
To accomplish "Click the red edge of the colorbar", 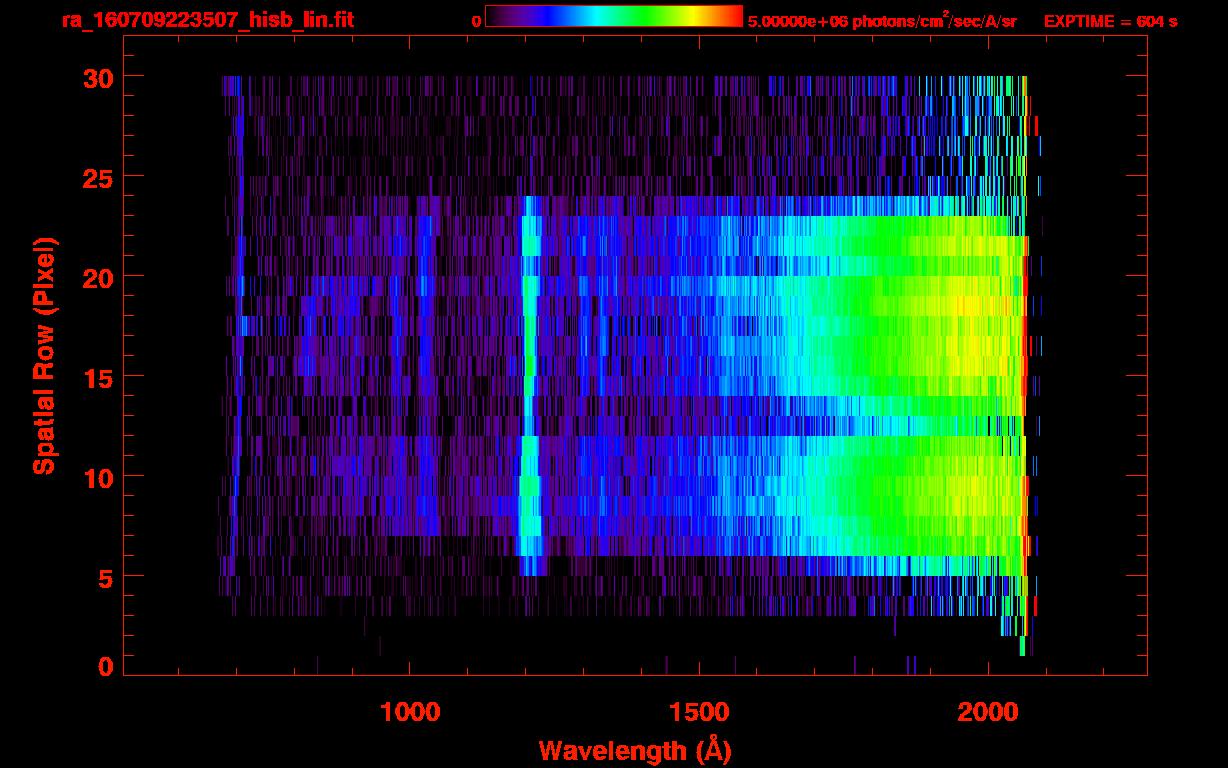I will tap(738, 16).
